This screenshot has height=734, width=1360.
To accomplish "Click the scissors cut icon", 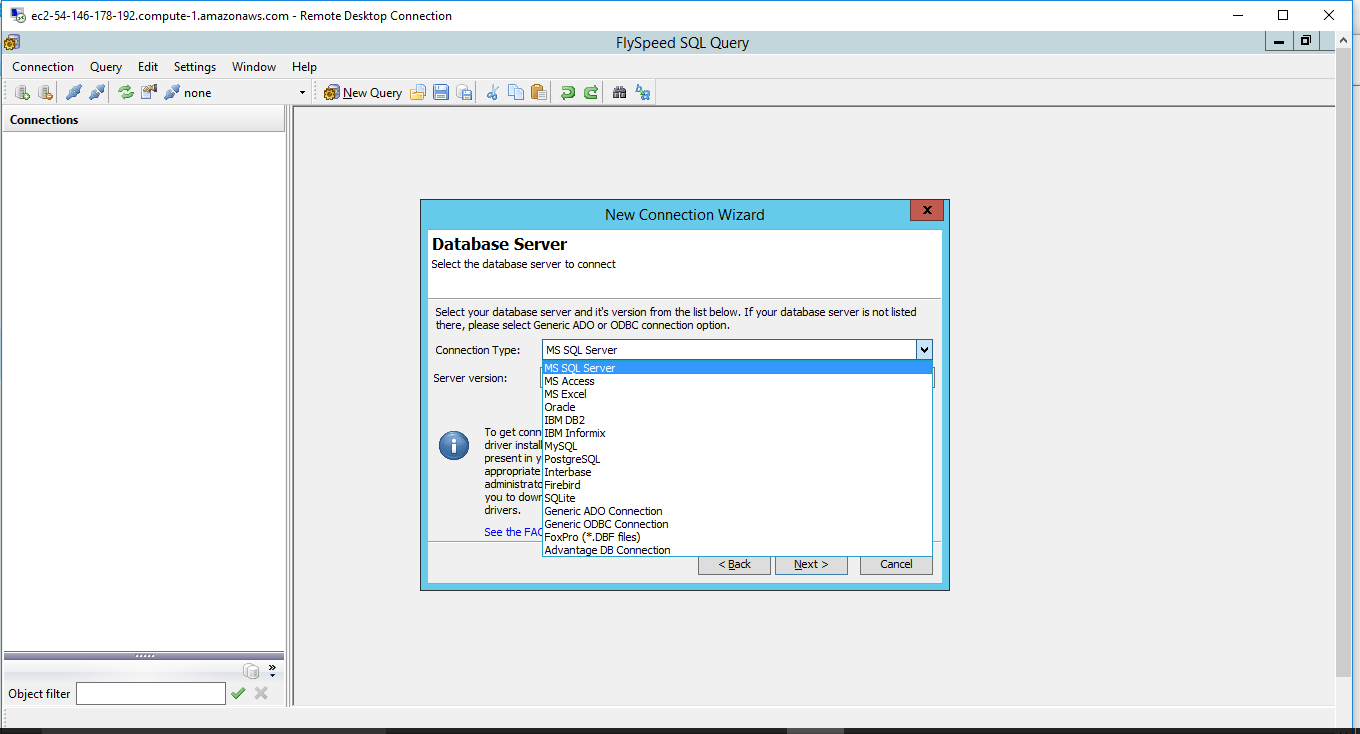I will click(492, 93).
